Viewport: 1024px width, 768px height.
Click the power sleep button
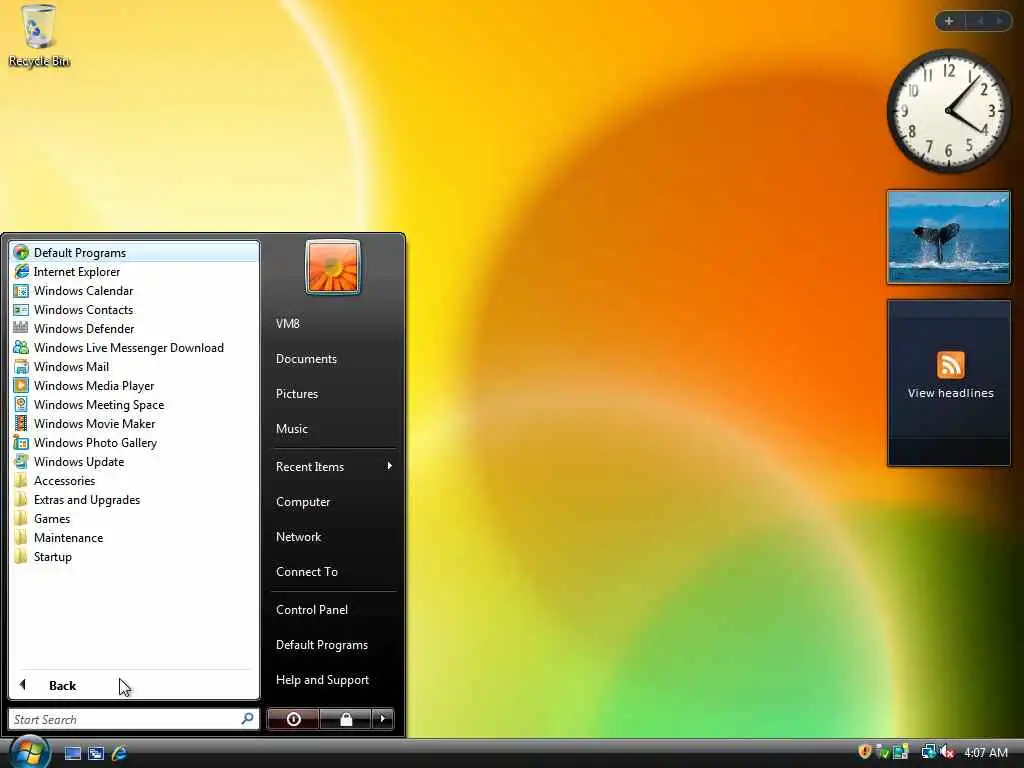pos(293,719)
